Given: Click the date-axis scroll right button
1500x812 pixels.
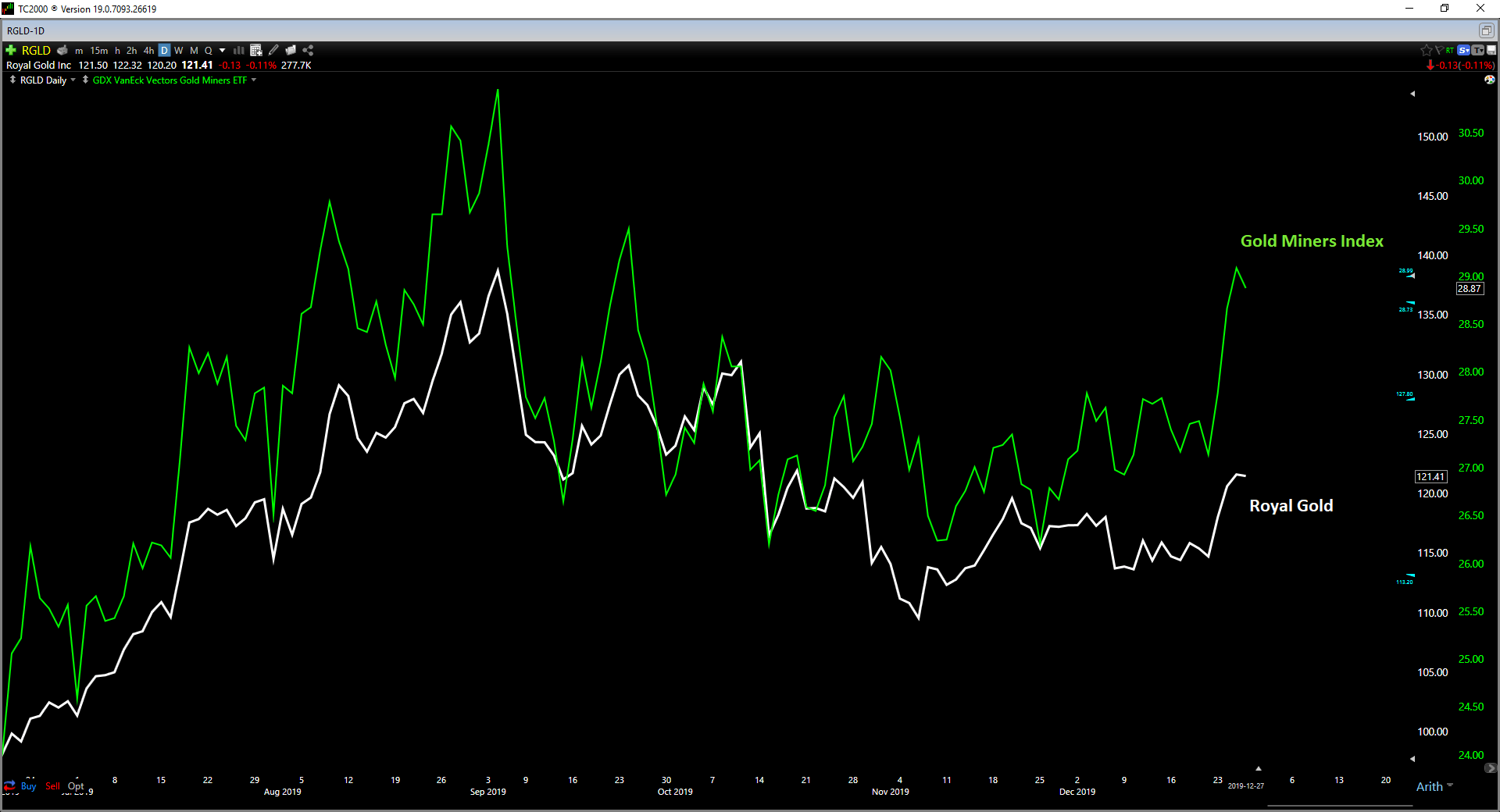Looking at the screenshot, I should pyautogui.click(x=1491, y=768).
